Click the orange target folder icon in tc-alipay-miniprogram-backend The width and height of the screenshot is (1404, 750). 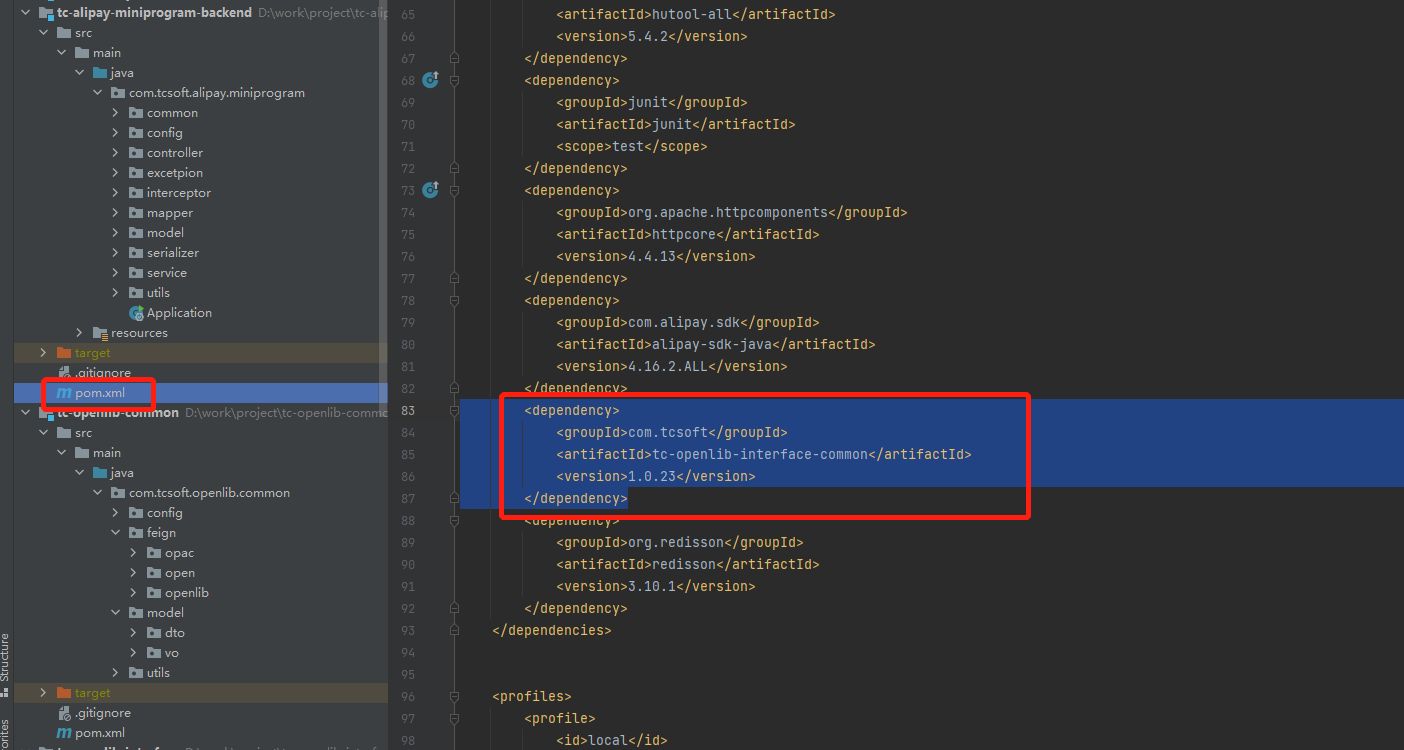point(64,353)
